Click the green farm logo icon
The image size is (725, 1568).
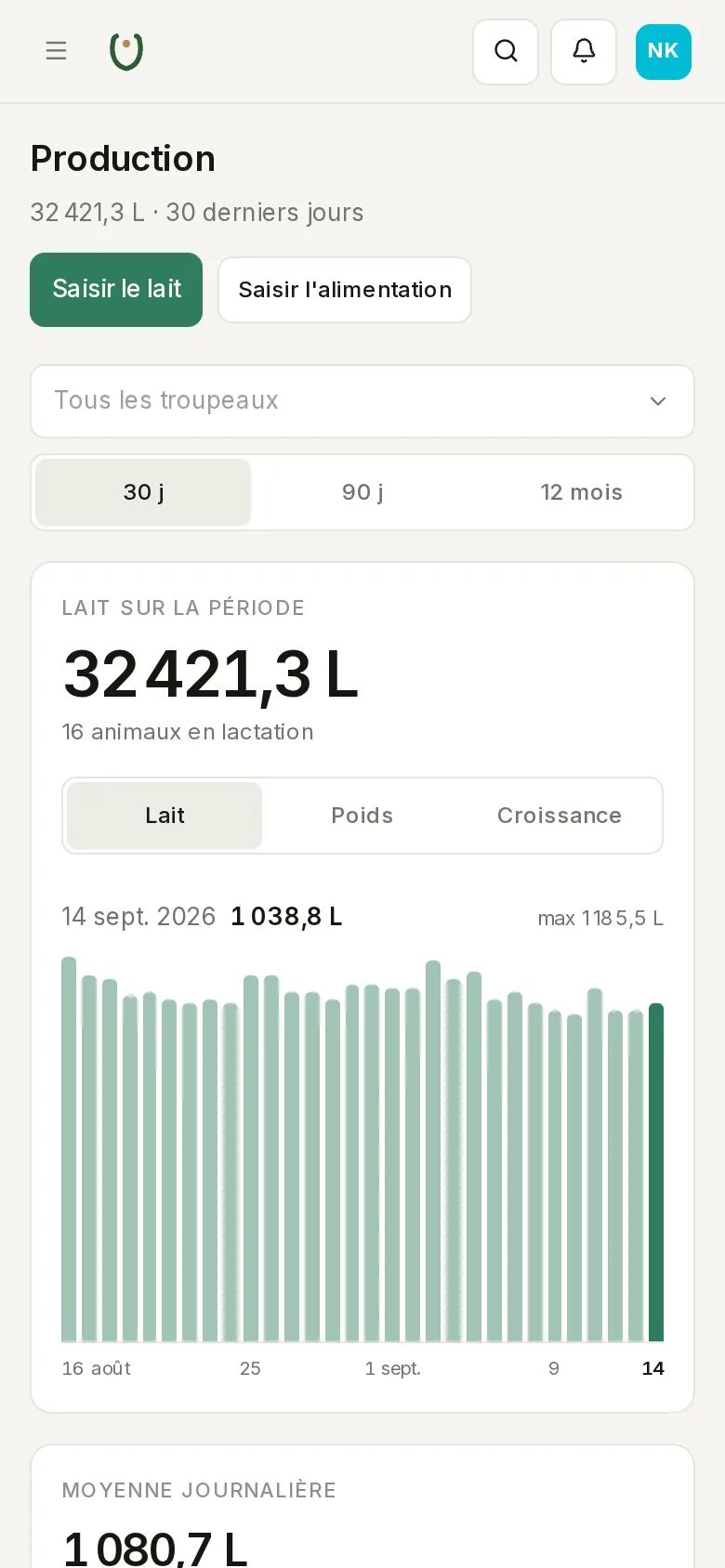click(x=126, y=51)
